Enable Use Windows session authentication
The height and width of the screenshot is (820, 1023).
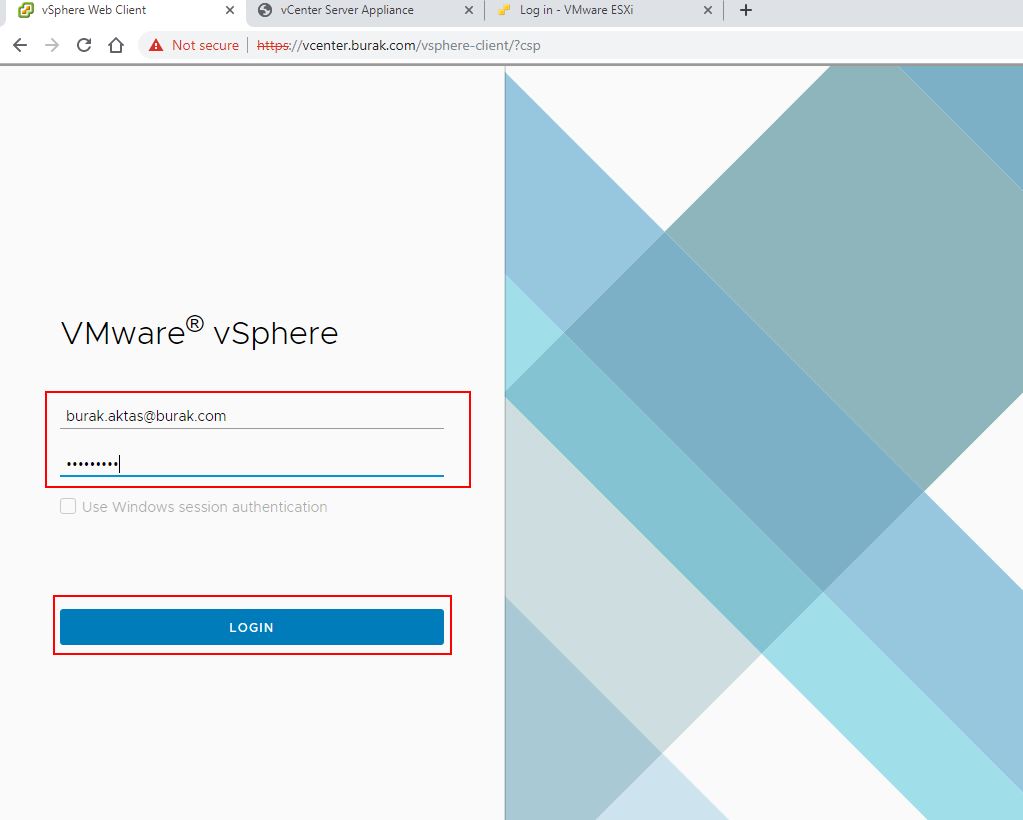point(68,507)
